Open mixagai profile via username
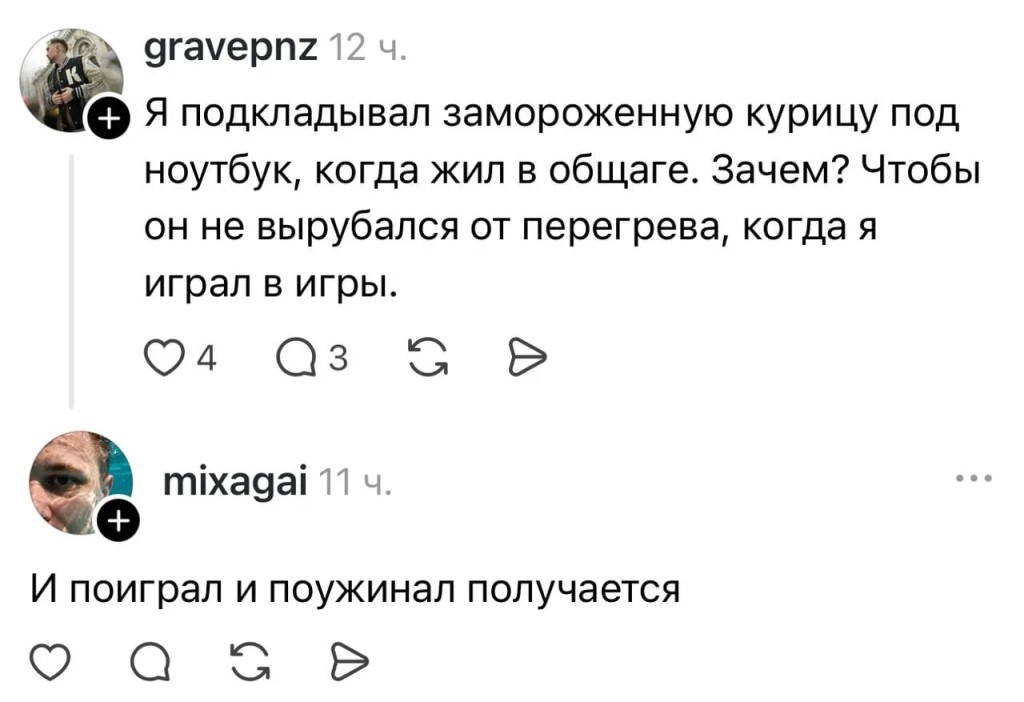The height and width of the screenshot is (702, 1024). tap(235, 483)
